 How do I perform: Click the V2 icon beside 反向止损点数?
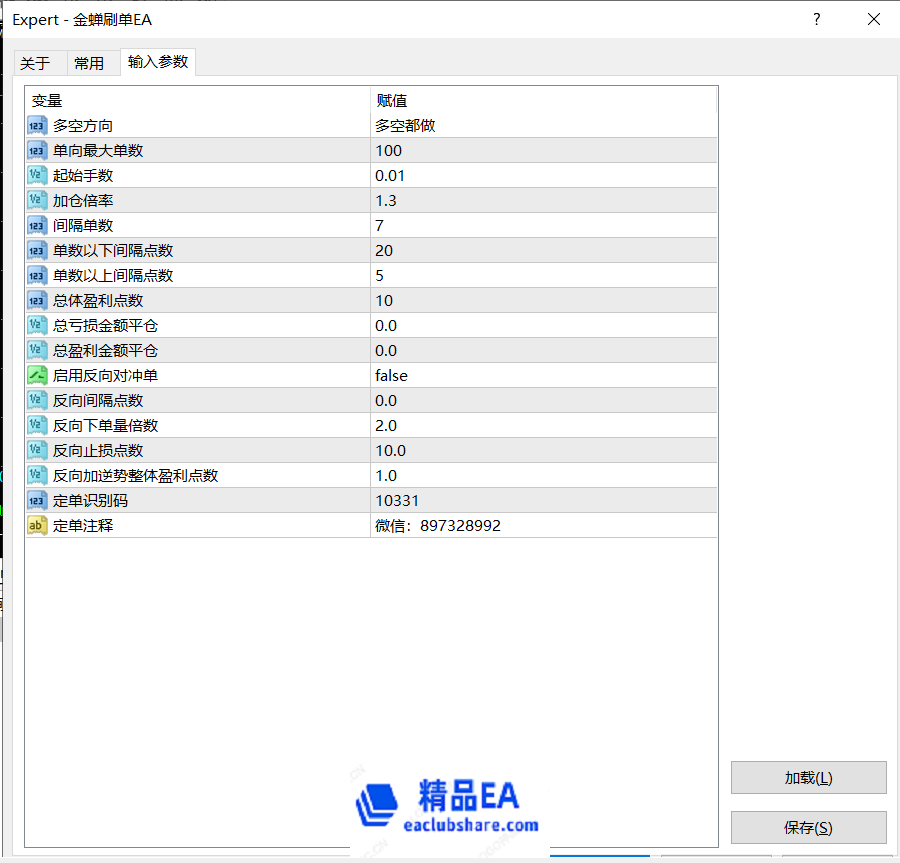click(x=37, y=450)
